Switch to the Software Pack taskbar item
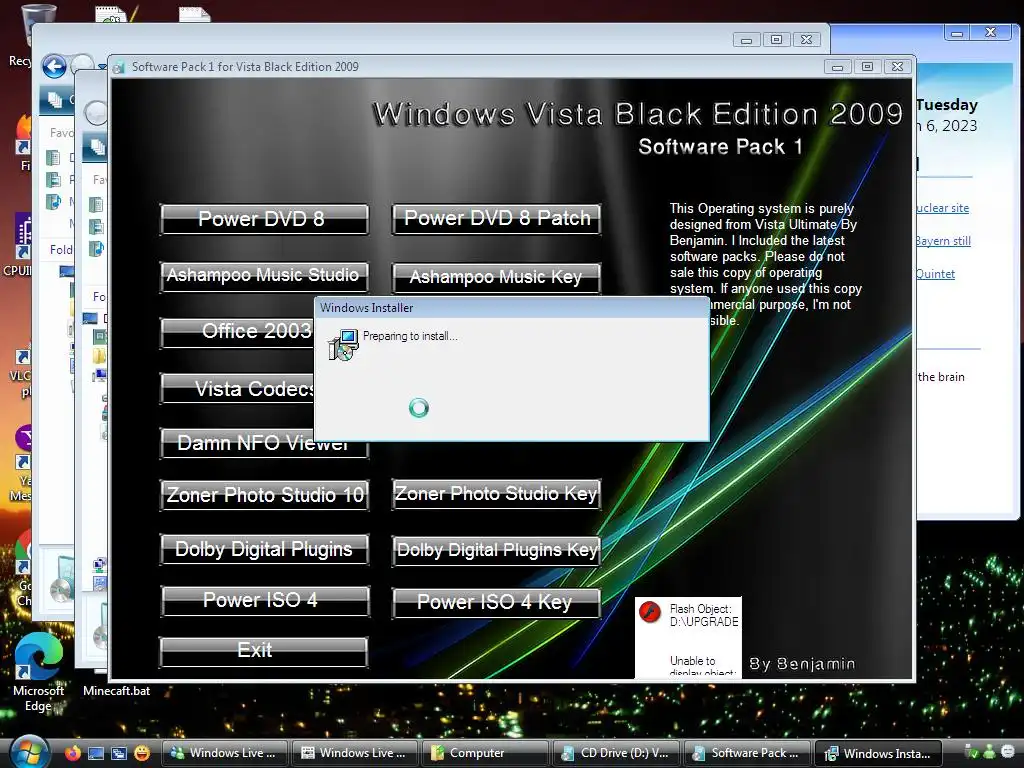 (746, 753)
